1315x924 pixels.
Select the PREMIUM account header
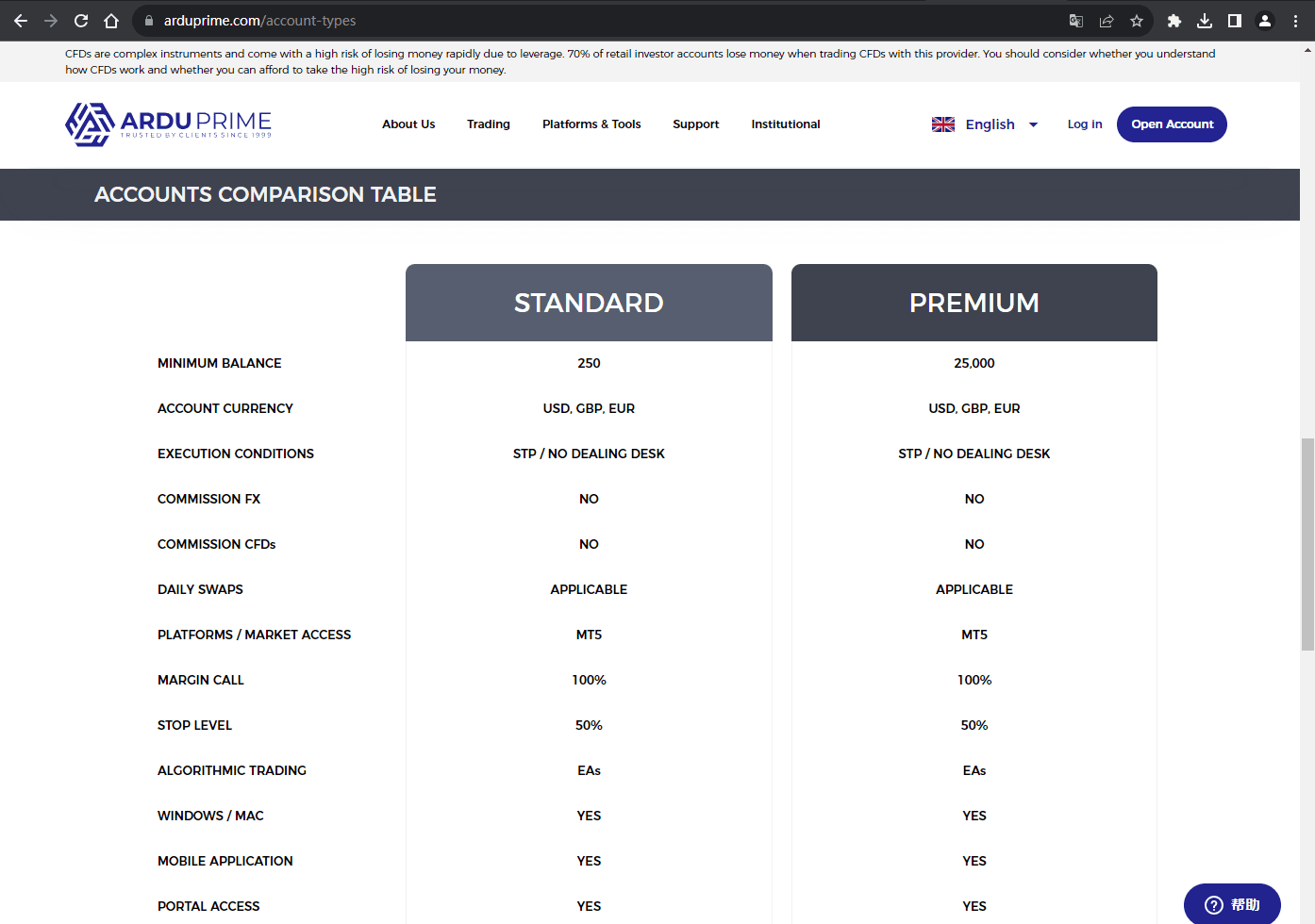[x=974, y=303]
